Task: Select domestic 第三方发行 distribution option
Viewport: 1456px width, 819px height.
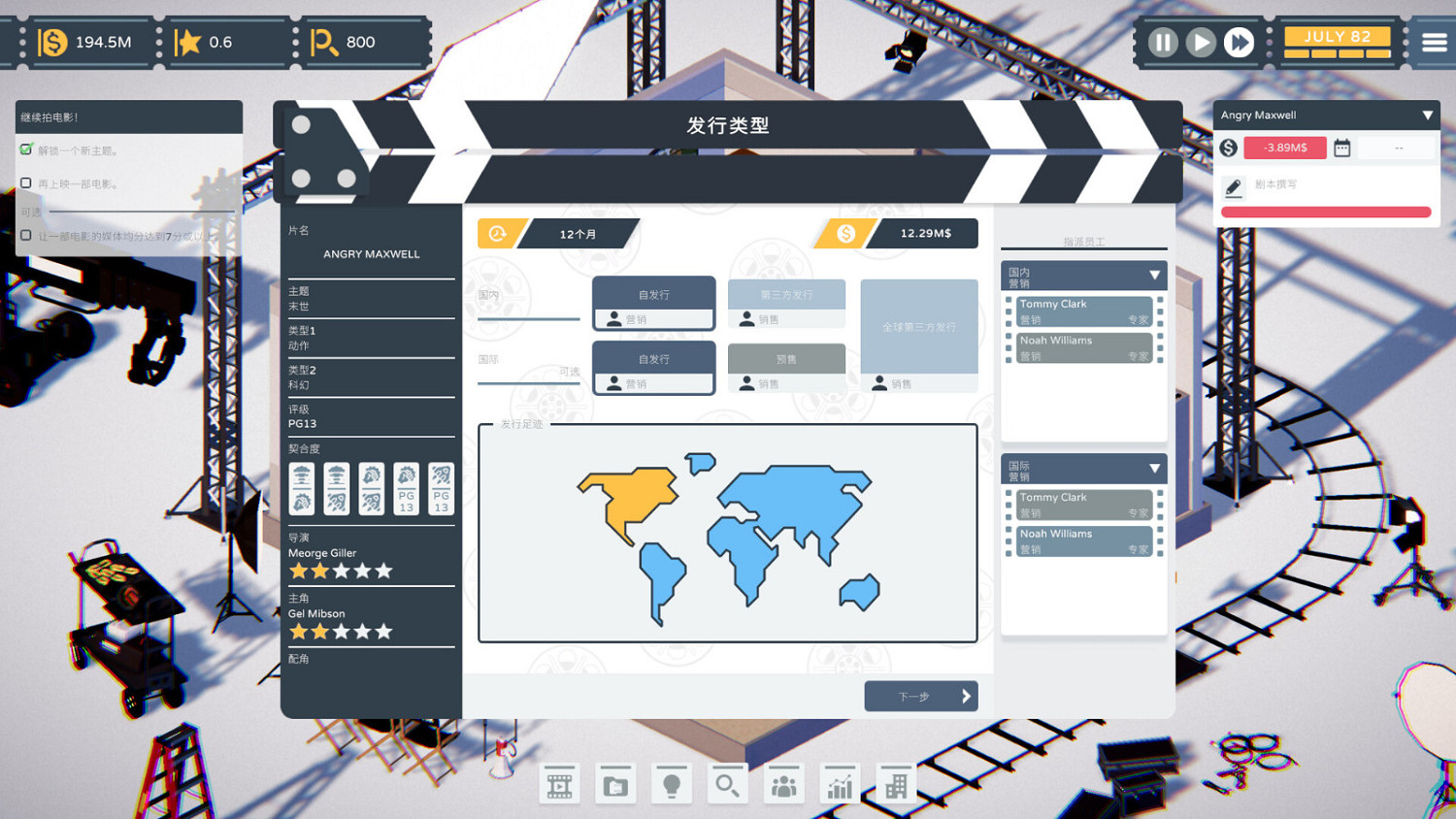Action: pos(786,295)
